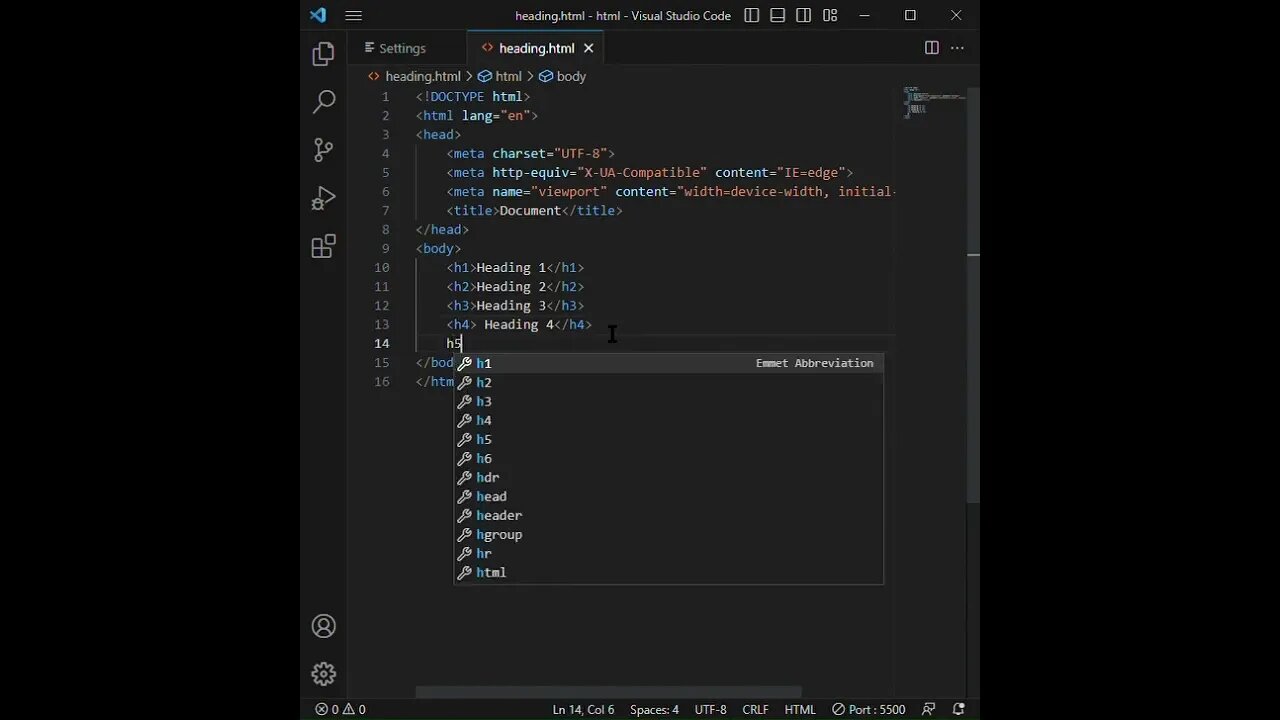
Task: Open the Extensions view icon
Action: click(323, 246)
